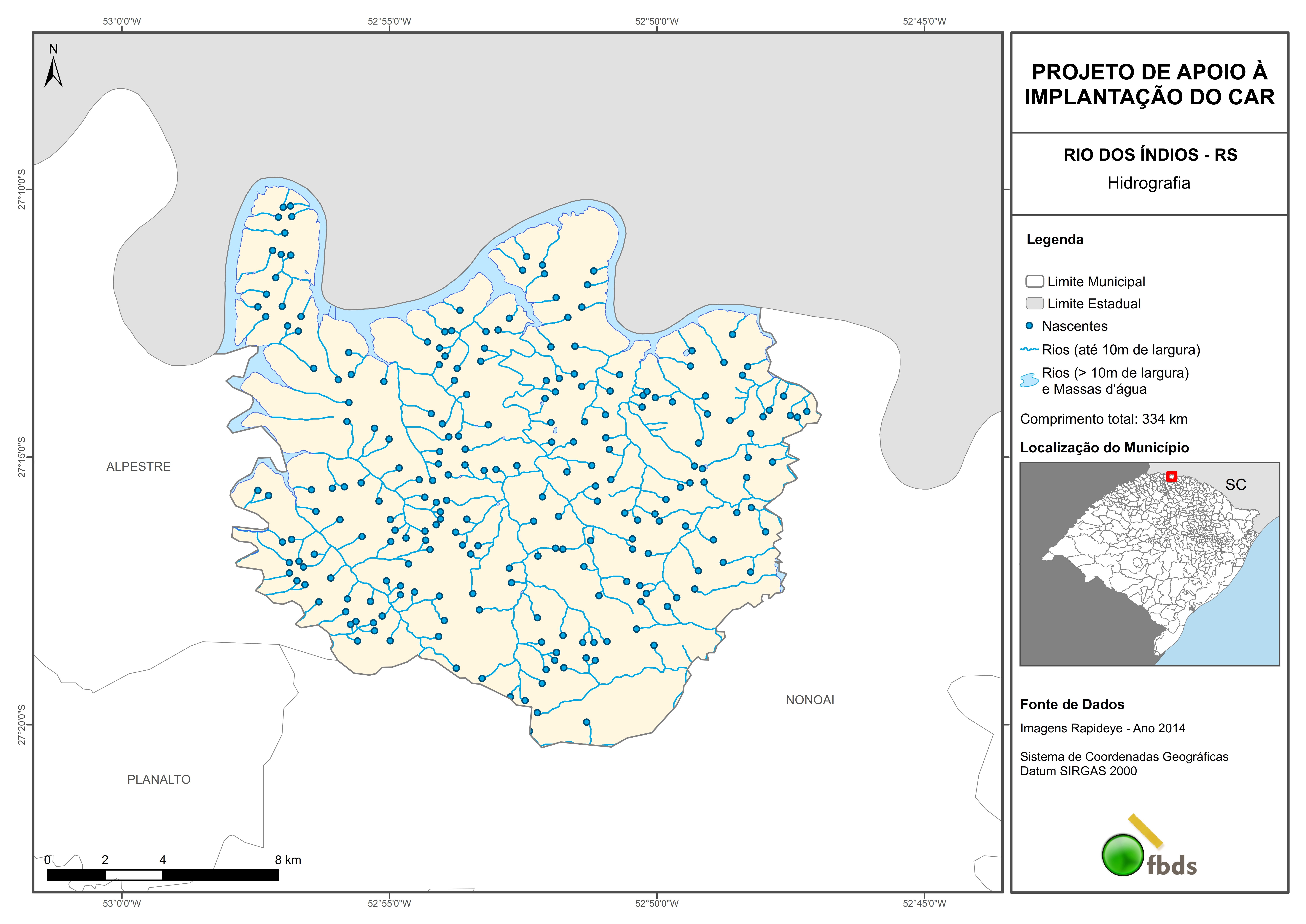Click the ALPESTRE municipality label
The width and height of the screenshot is (1306, 924).
click(138, 466)
